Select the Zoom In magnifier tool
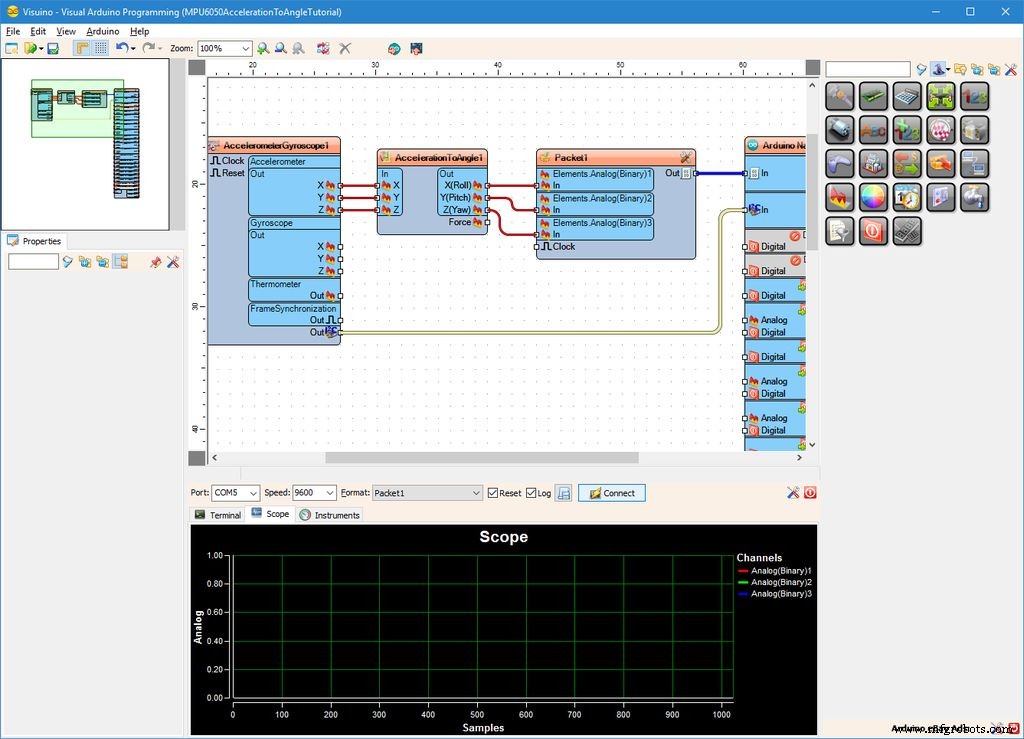 click(x=263, y=47)
